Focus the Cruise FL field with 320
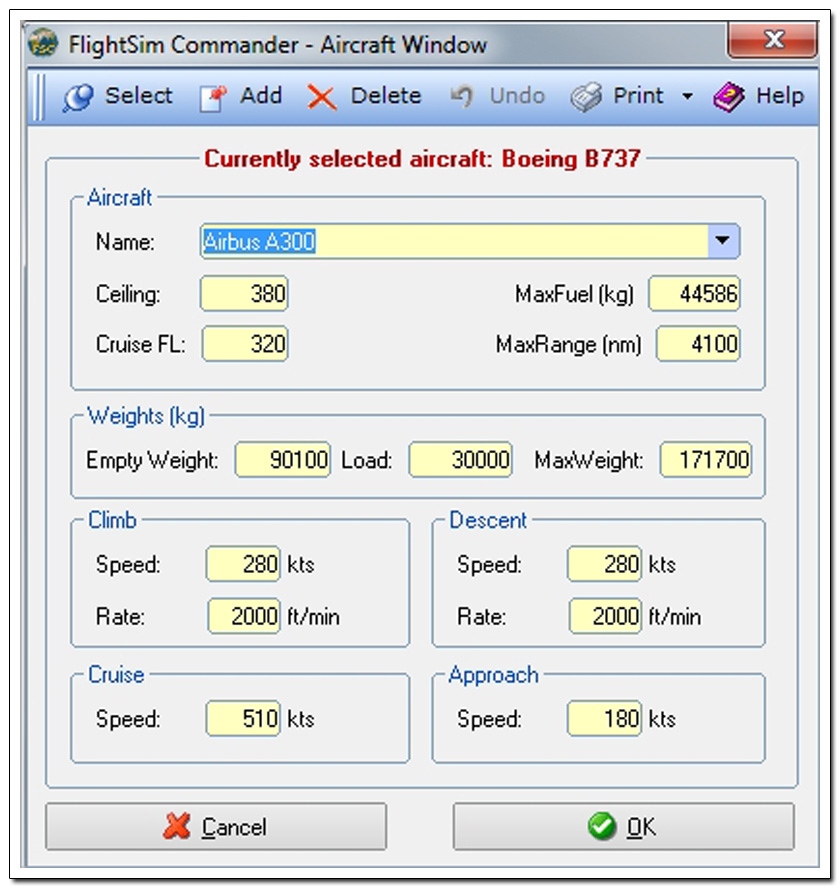 coord(245,343)
